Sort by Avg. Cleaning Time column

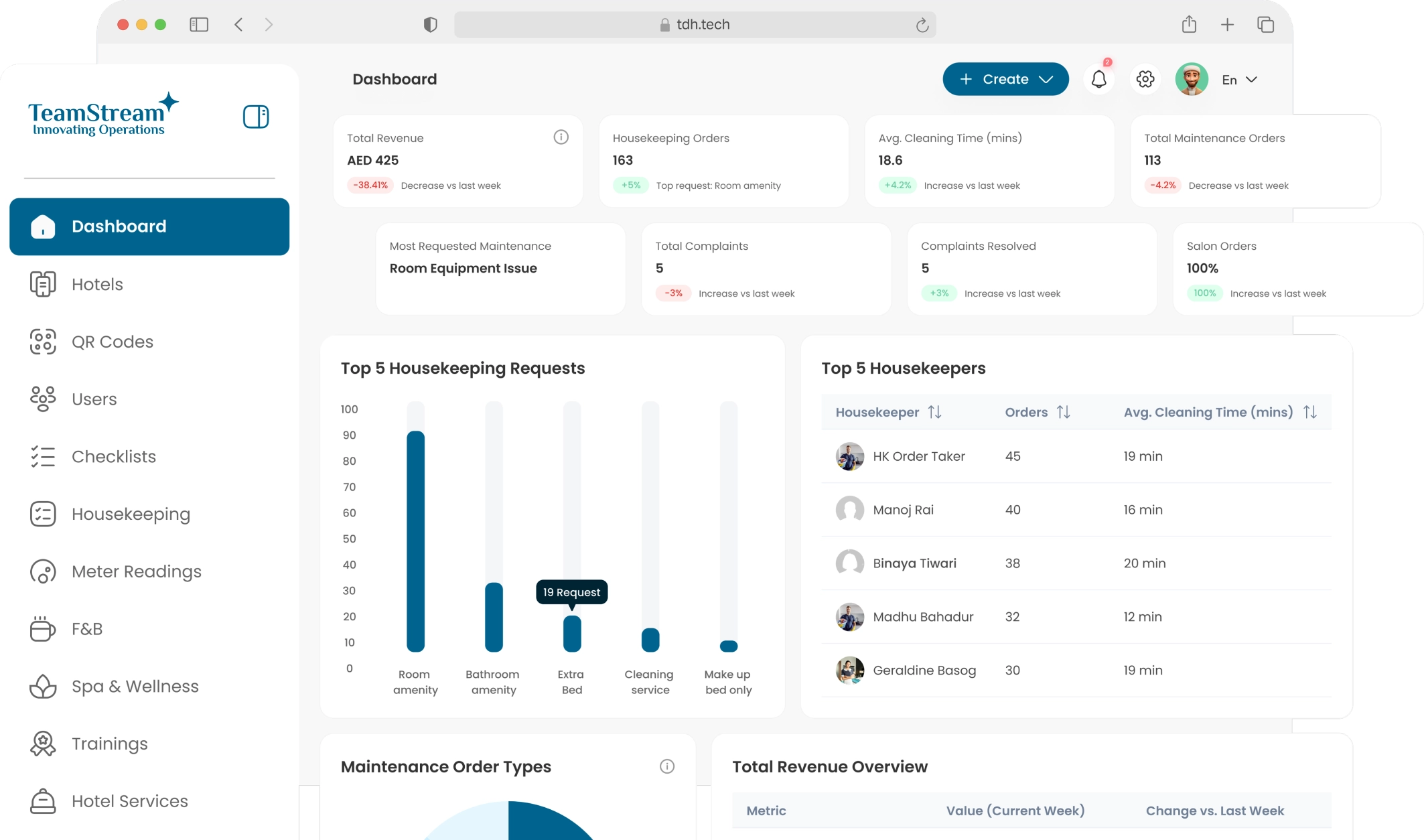(1310, 412)
